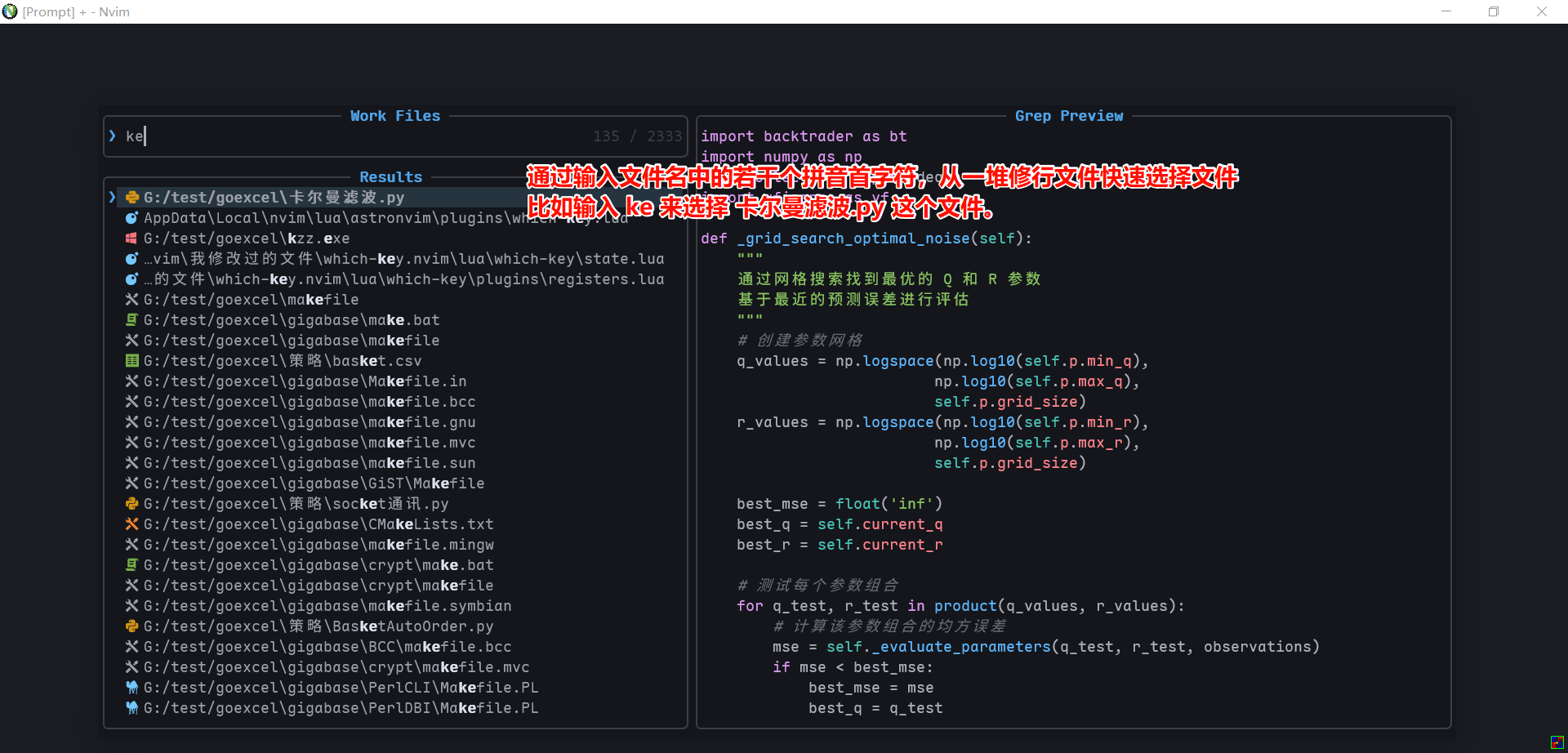Select G:/test/goexcel\makefile result

click(x=251, y=300)
